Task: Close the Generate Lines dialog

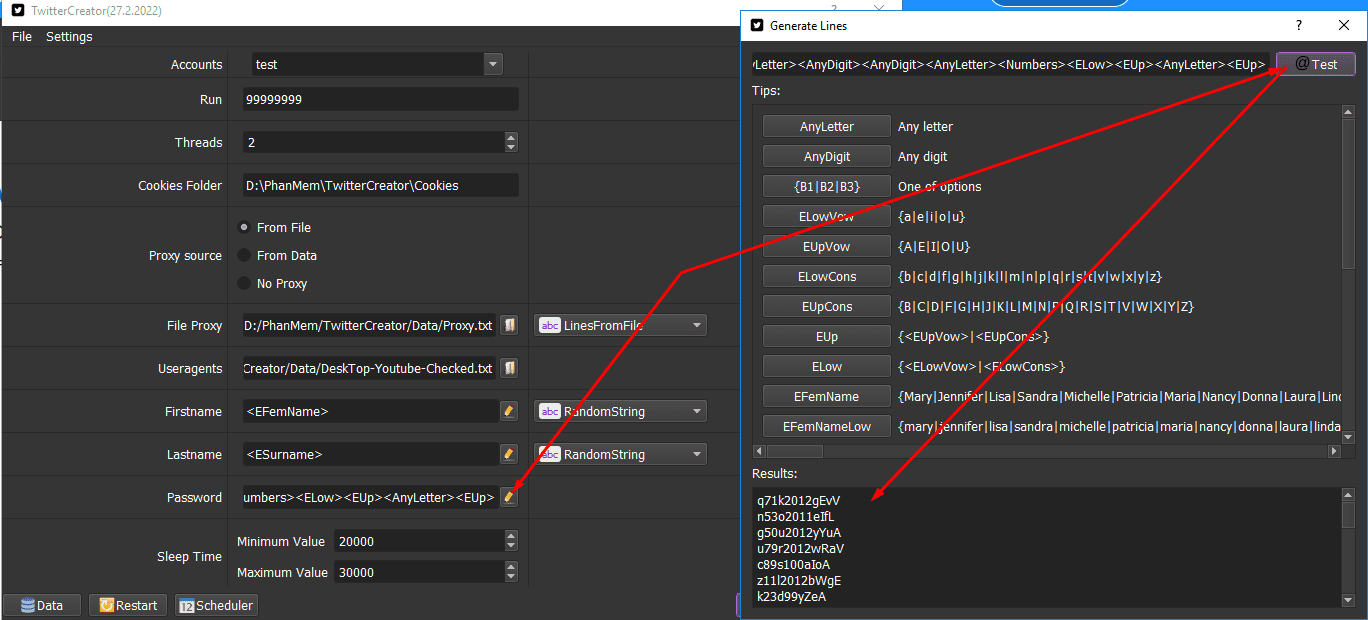Action: pos(1343,25)
